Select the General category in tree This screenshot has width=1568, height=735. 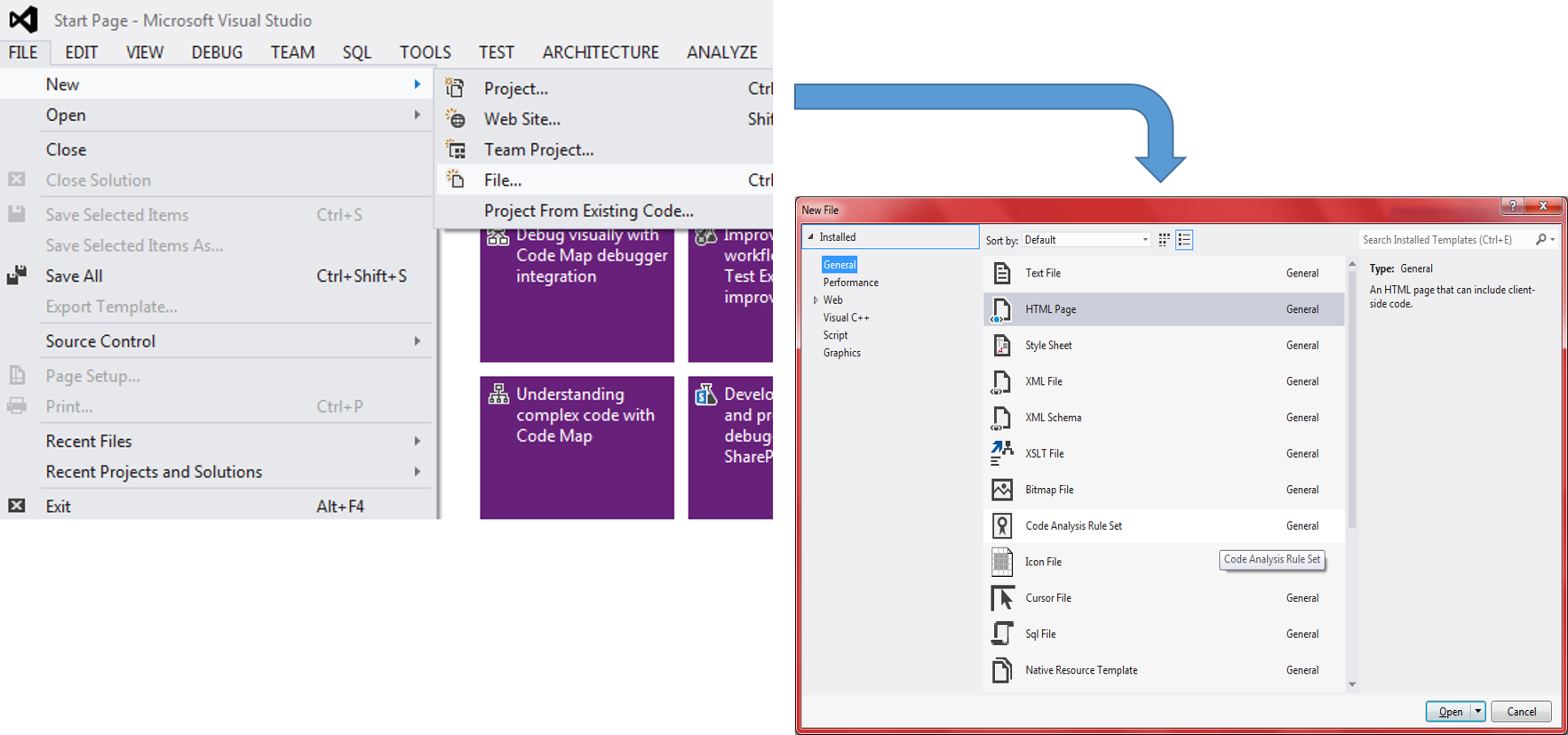[x=840, y=265]
